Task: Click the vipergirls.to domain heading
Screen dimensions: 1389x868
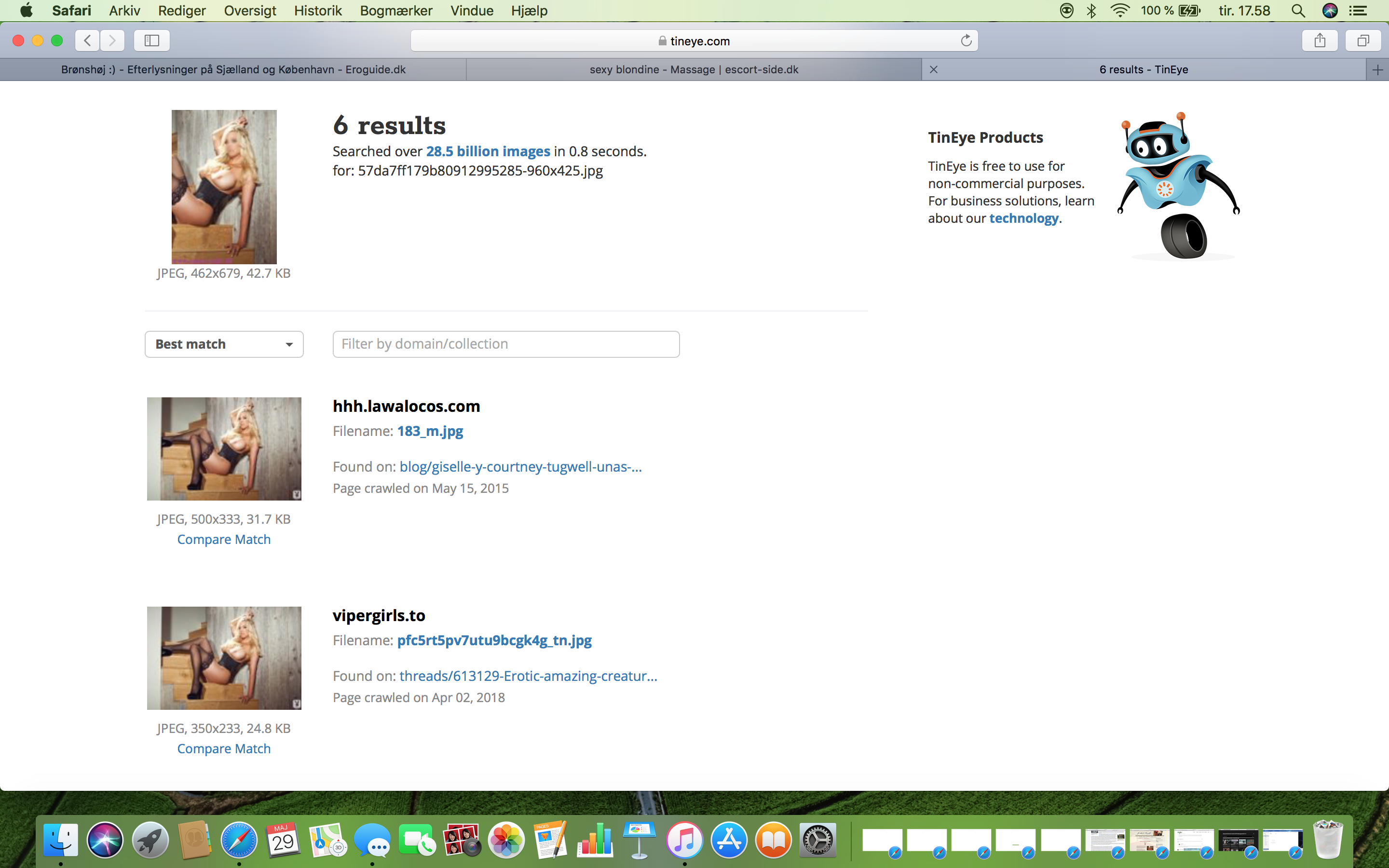Action: click(379, 615)
